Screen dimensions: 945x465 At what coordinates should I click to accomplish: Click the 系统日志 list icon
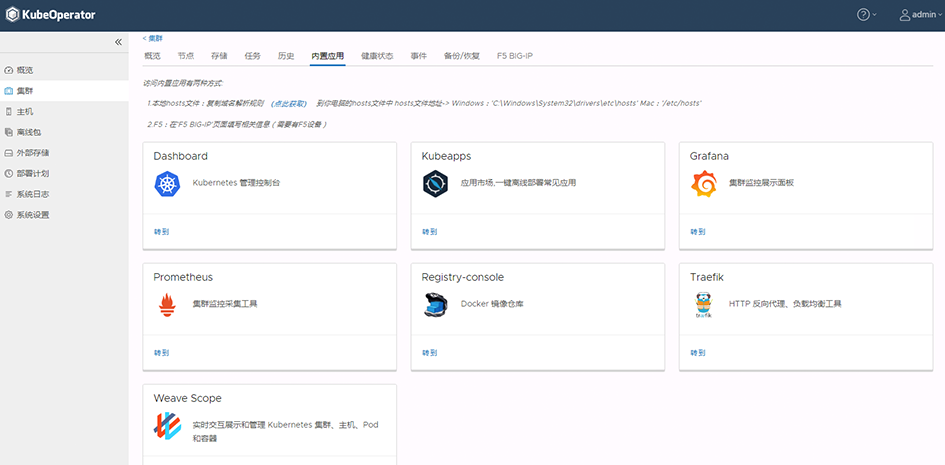point(8,194)
